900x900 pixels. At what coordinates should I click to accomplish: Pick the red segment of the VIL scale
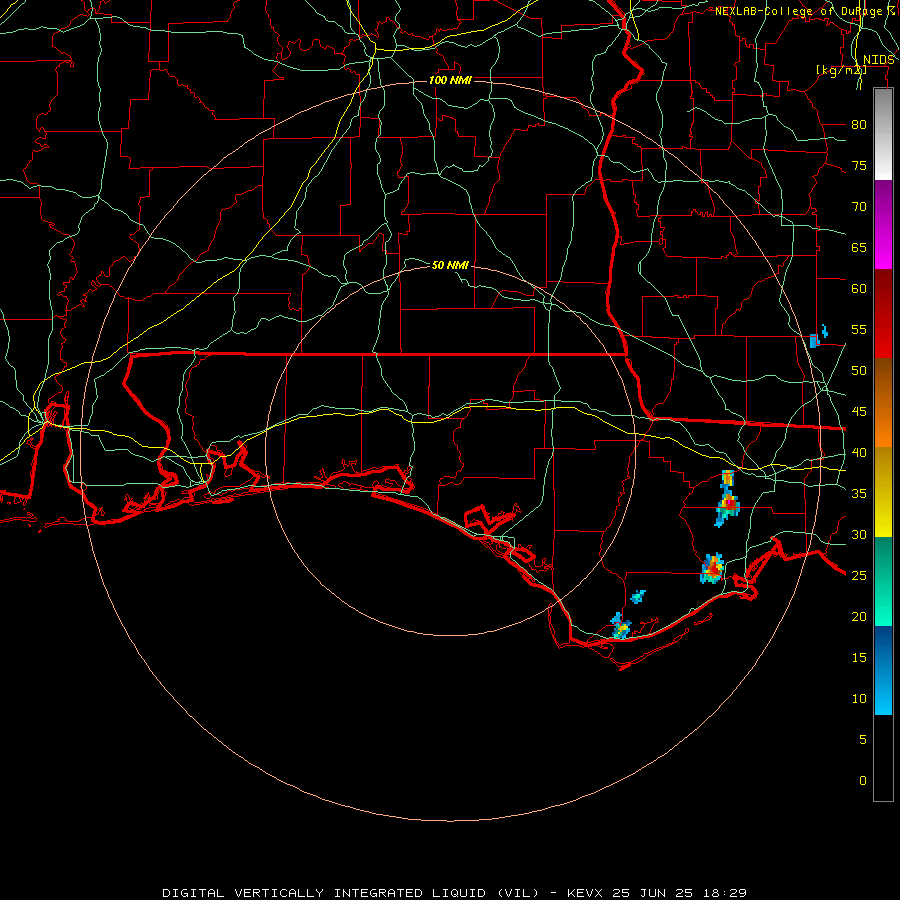pyautogui.click(x=883, y=314)
